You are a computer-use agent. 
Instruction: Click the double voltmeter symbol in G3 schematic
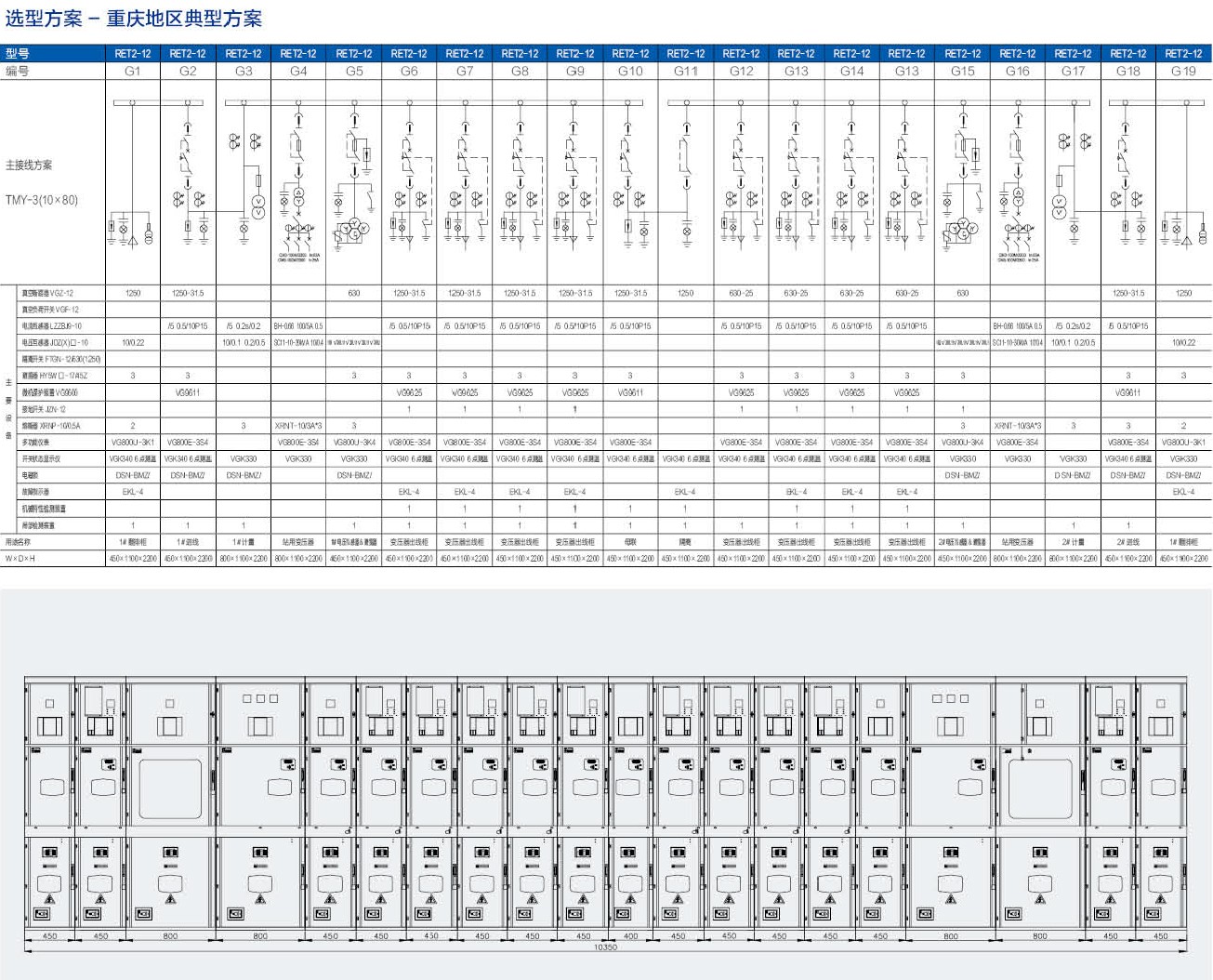pos(259,206)
